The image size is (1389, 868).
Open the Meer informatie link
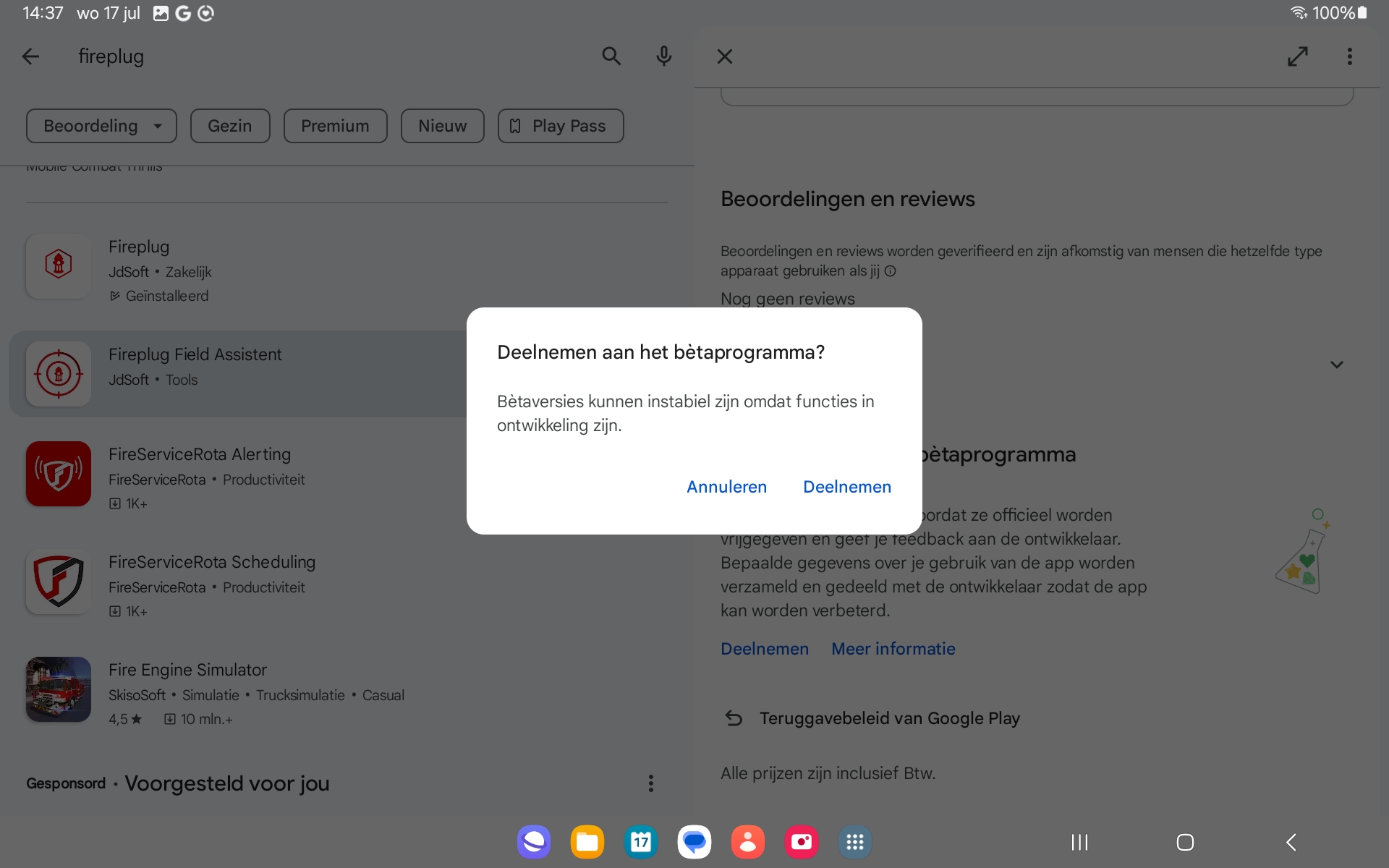pyautogui.click(x=893, y=649)
